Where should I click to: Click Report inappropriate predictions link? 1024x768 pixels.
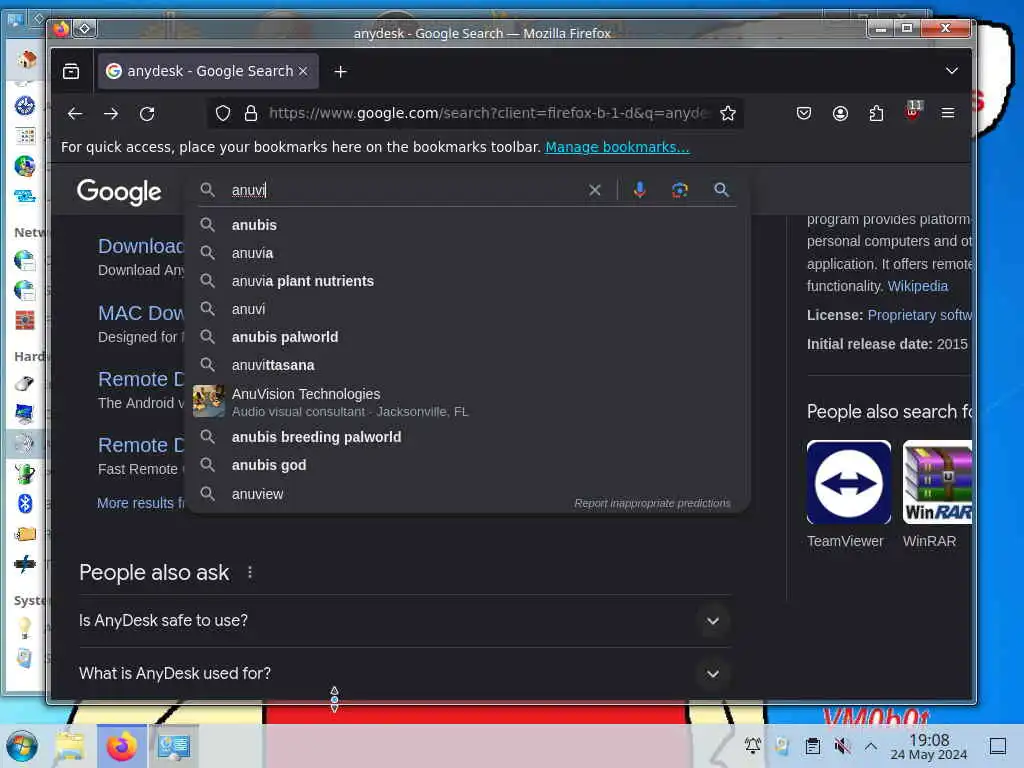pyautogui.click(x=652, y=504)
